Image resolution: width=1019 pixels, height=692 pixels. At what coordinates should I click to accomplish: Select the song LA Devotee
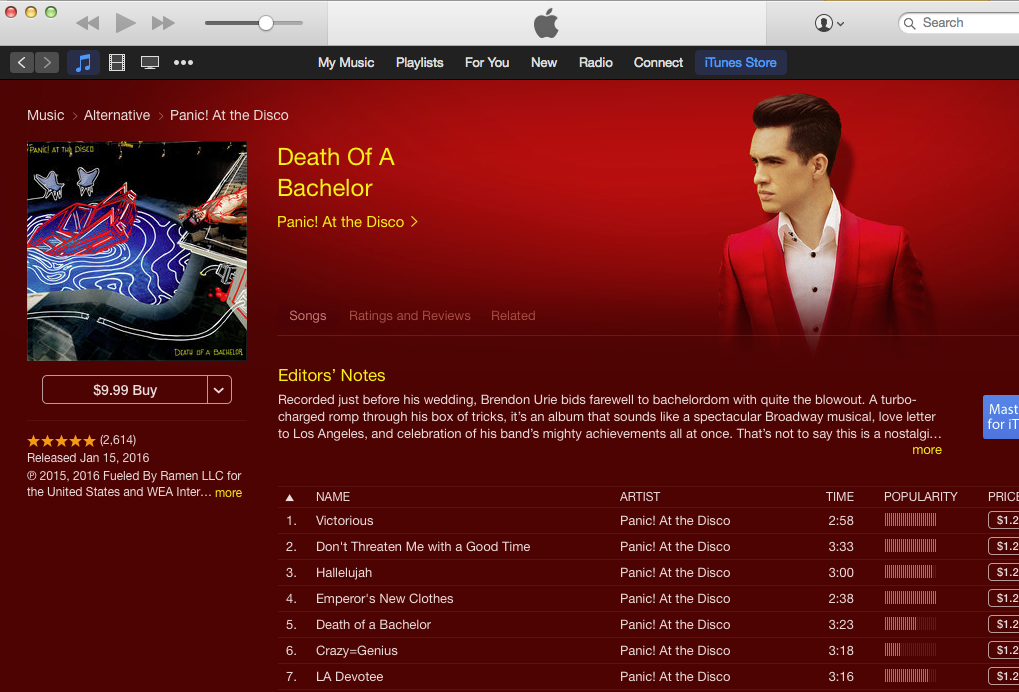350,676
